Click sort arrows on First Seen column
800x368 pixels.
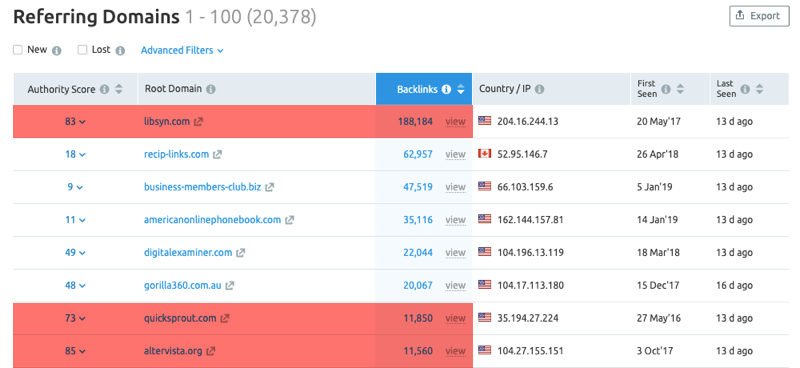point(680,89)
